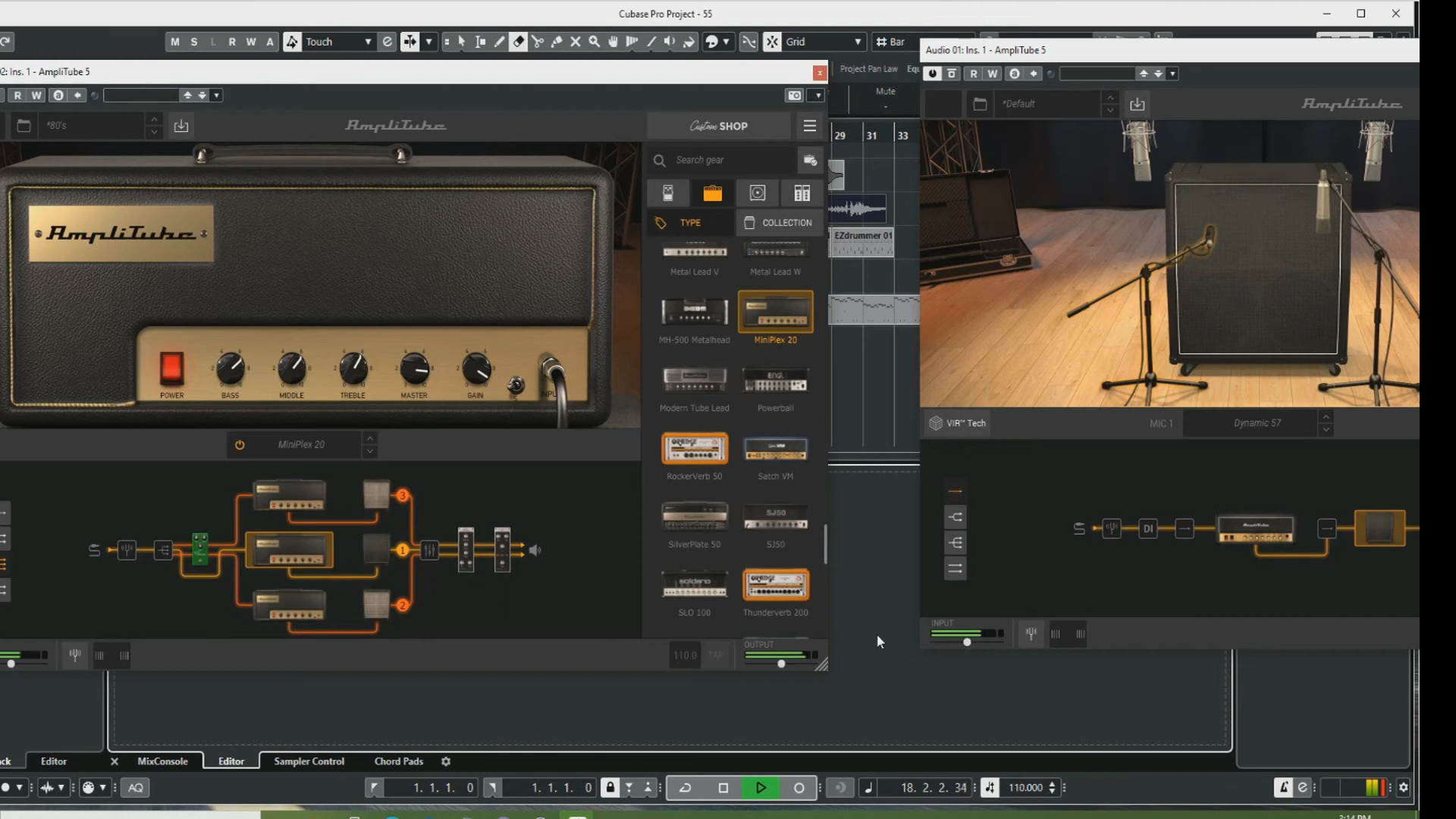Open the MiniPlex 20 amp model selector
Image resolution: width=1456 pixels, height=819 pixels.
coord(301,445)
